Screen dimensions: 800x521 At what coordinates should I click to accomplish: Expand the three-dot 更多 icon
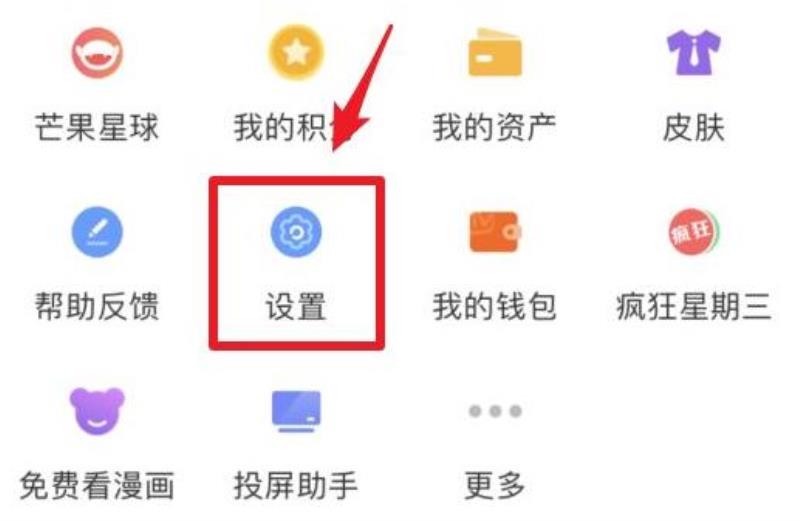(495, 411)
